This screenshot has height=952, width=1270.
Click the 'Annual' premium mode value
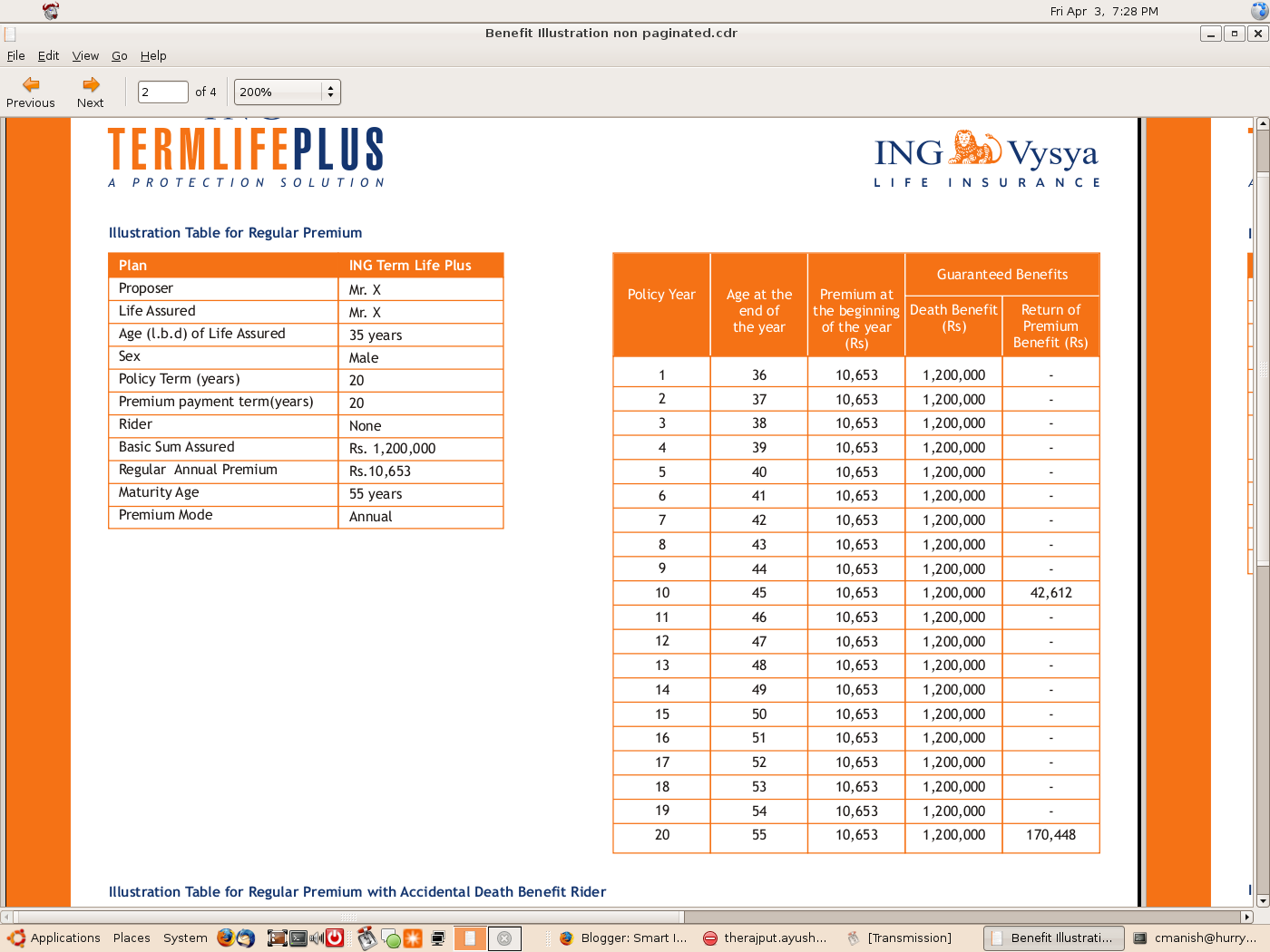click(x=370, y=517)
